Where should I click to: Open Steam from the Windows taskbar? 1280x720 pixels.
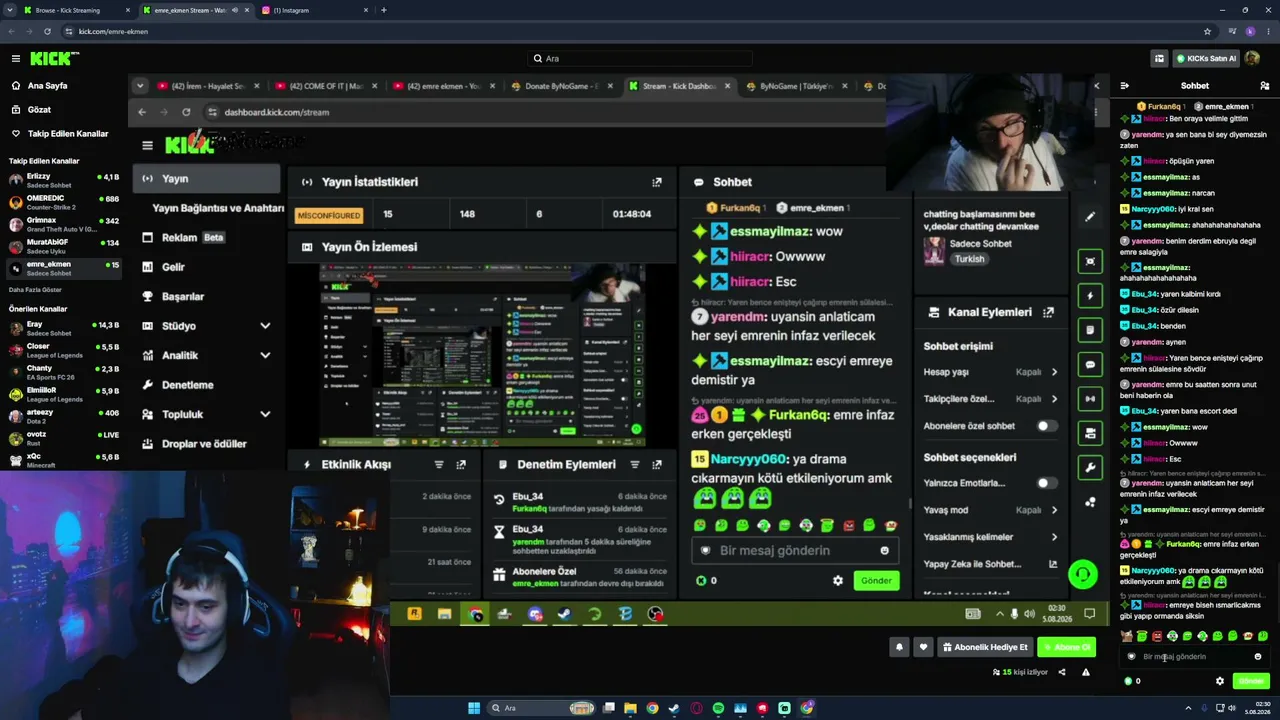tap(674, 708)
